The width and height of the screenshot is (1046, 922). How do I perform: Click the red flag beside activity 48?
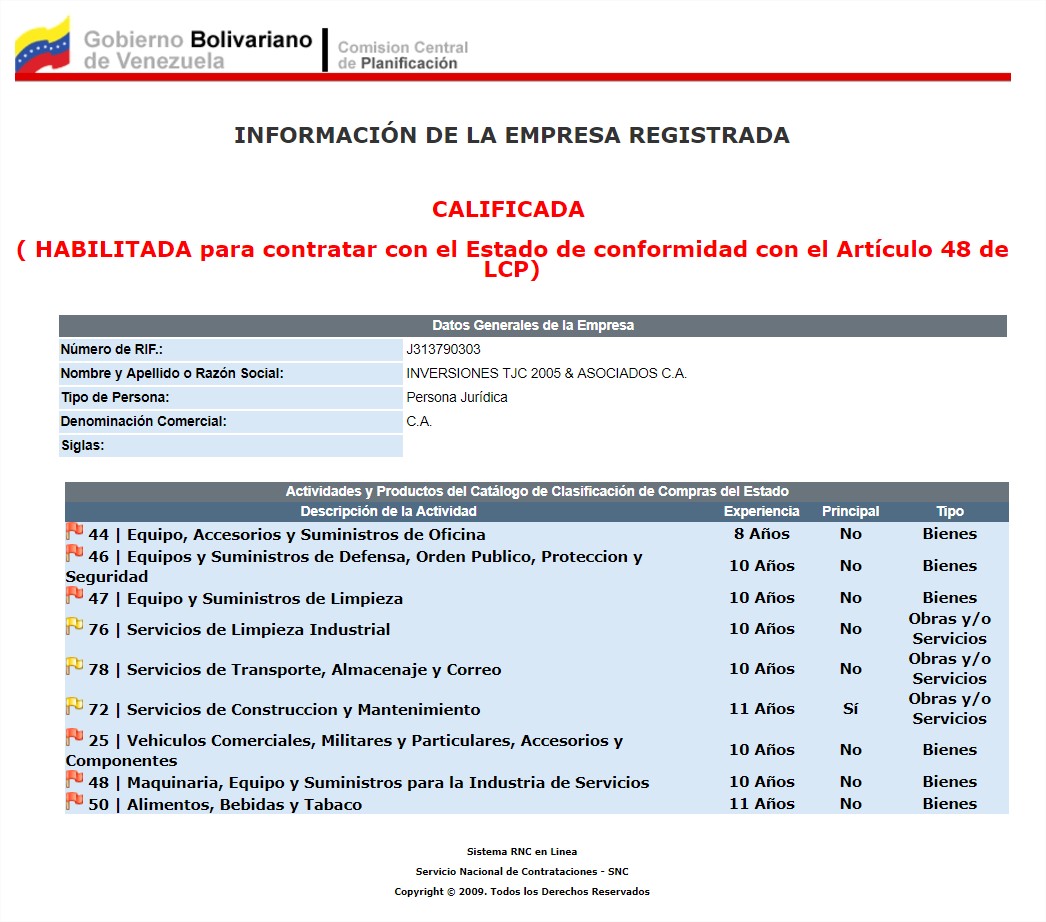tap(74, 779)
